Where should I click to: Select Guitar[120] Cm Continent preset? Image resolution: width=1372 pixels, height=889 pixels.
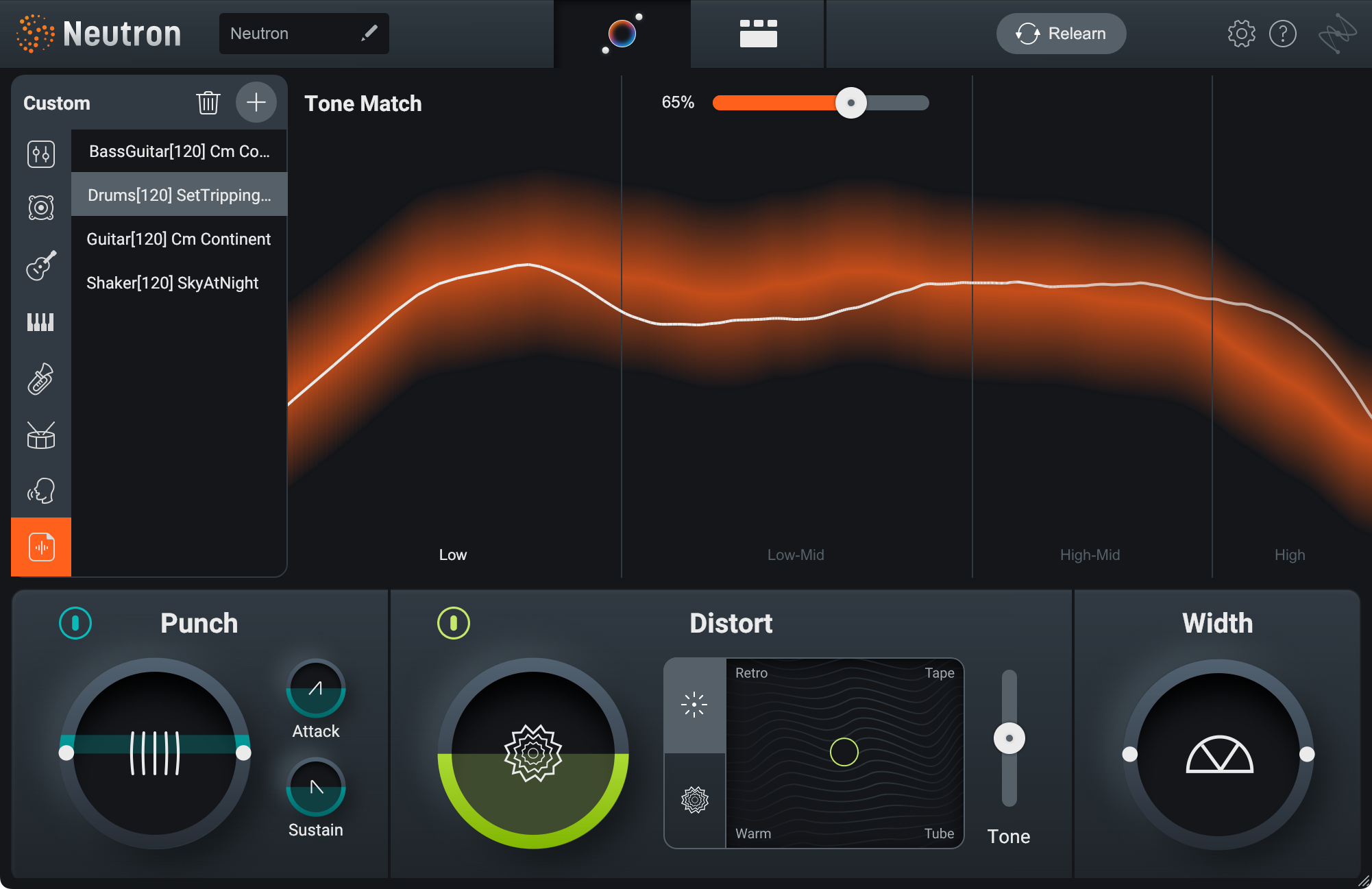tap(180, 240)
